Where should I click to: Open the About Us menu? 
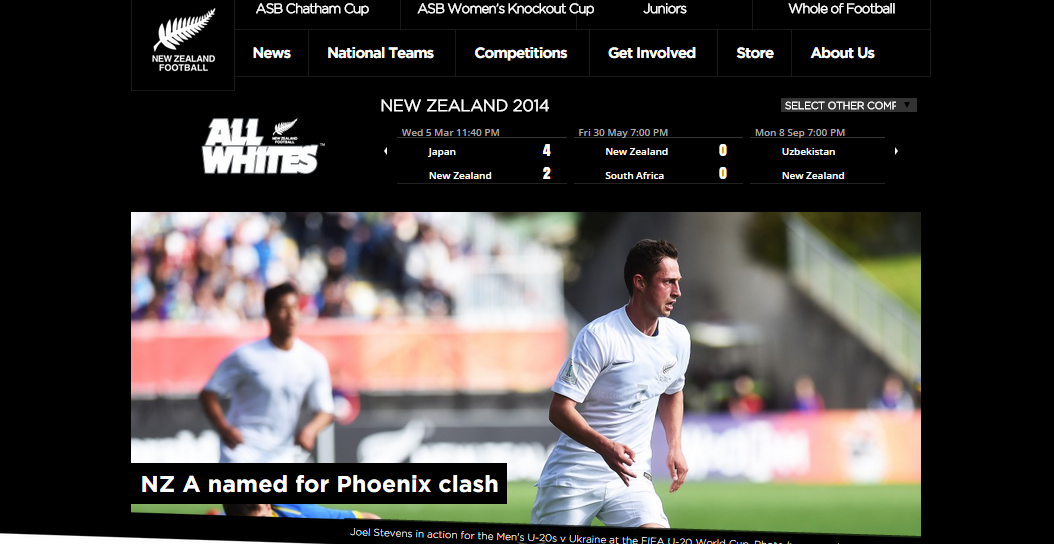click(842, 53)
